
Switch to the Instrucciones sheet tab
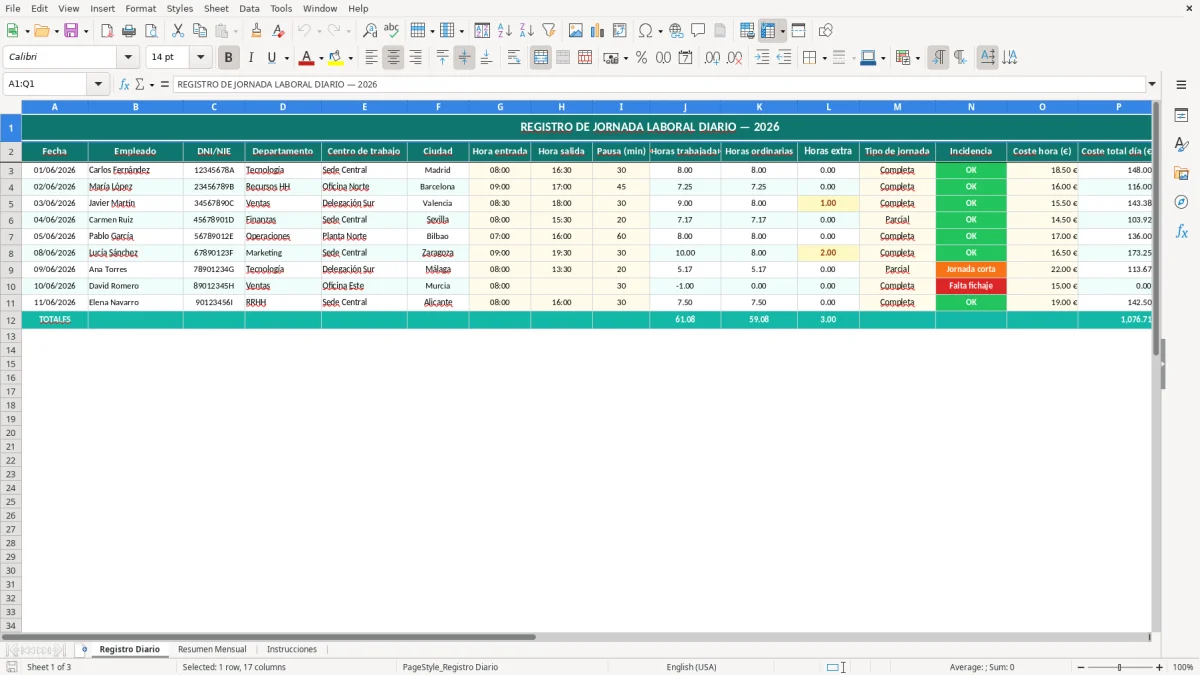coord(292,649)
